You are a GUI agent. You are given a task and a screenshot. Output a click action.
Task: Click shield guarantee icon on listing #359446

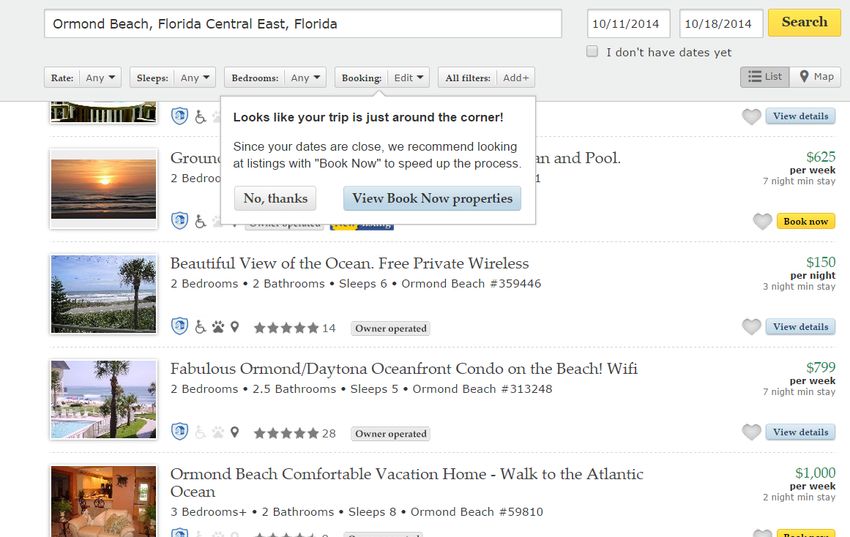179,326
